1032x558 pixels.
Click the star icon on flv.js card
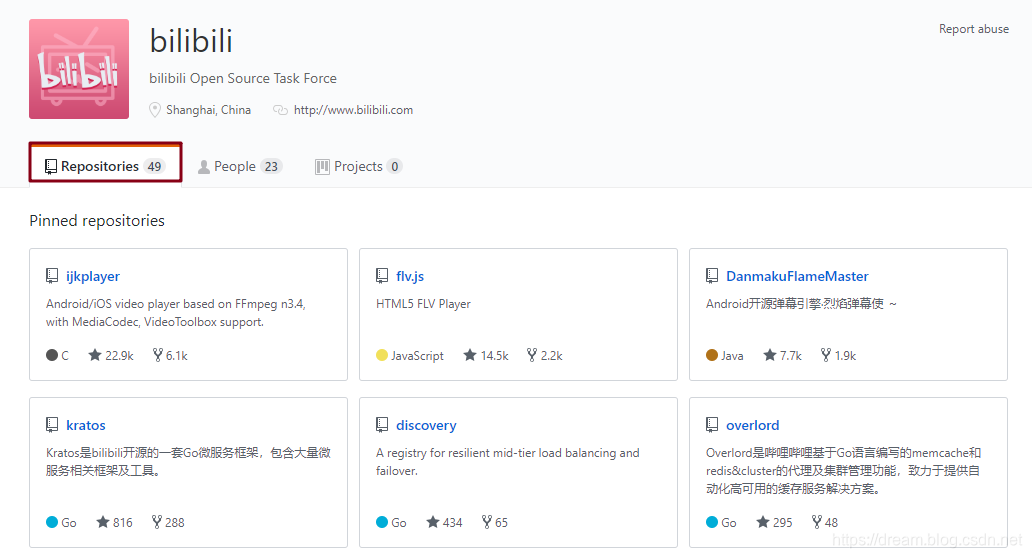click(x=470, y=355)
